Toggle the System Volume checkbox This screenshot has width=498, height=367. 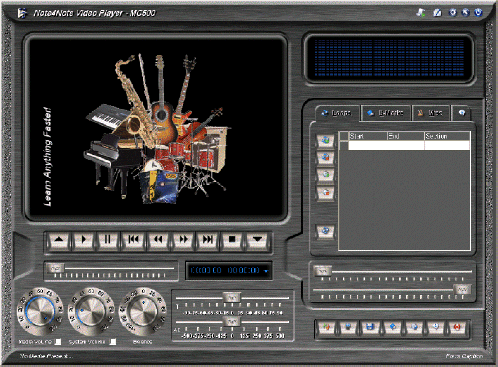tap(113, 342)
